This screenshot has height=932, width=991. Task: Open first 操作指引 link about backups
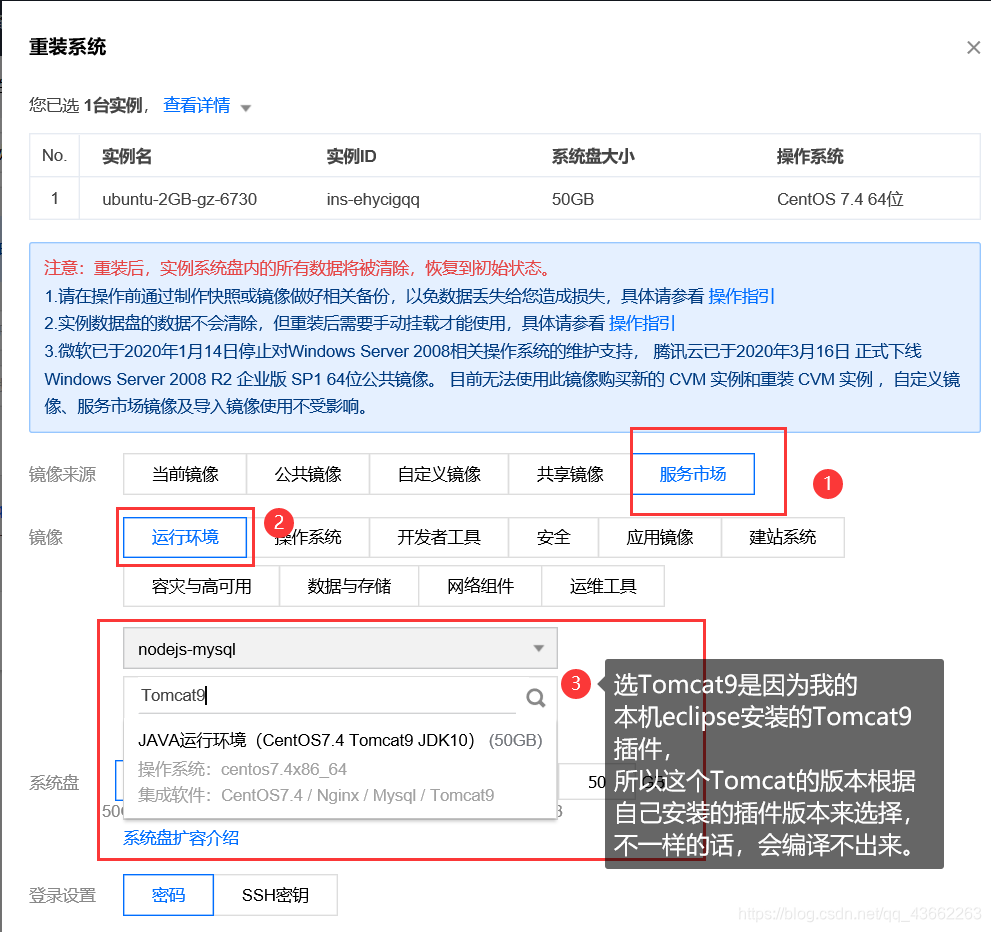point(741,296)
